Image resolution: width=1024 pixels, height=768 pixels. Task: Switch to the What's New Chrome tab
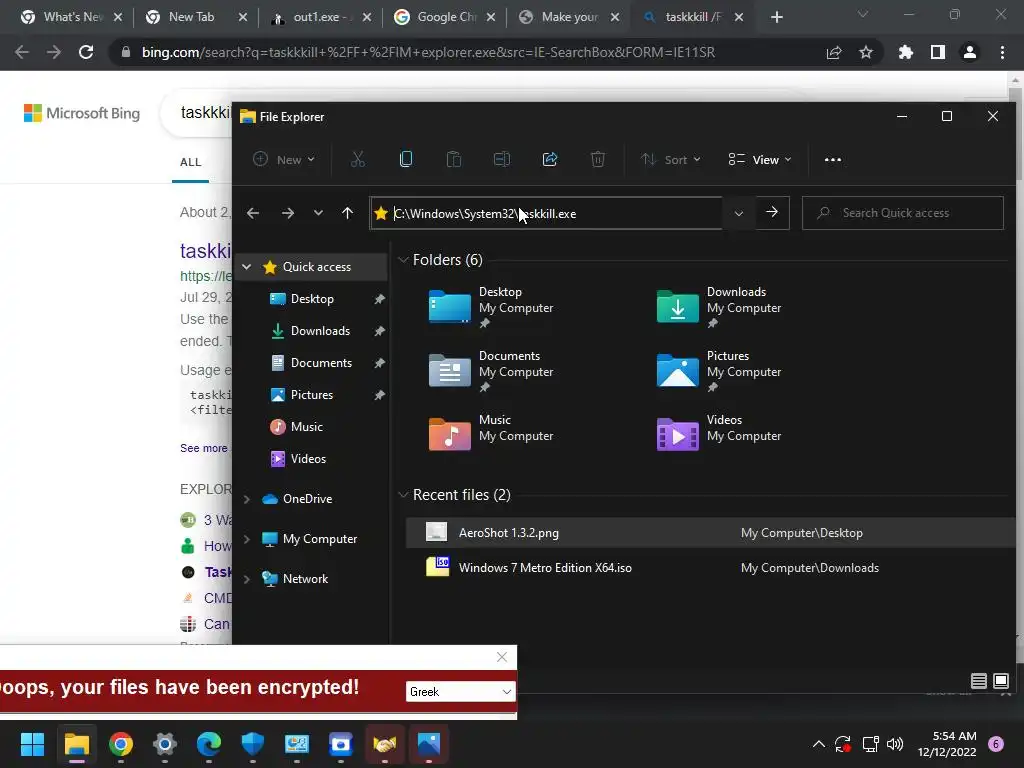[x=71, y=17]
